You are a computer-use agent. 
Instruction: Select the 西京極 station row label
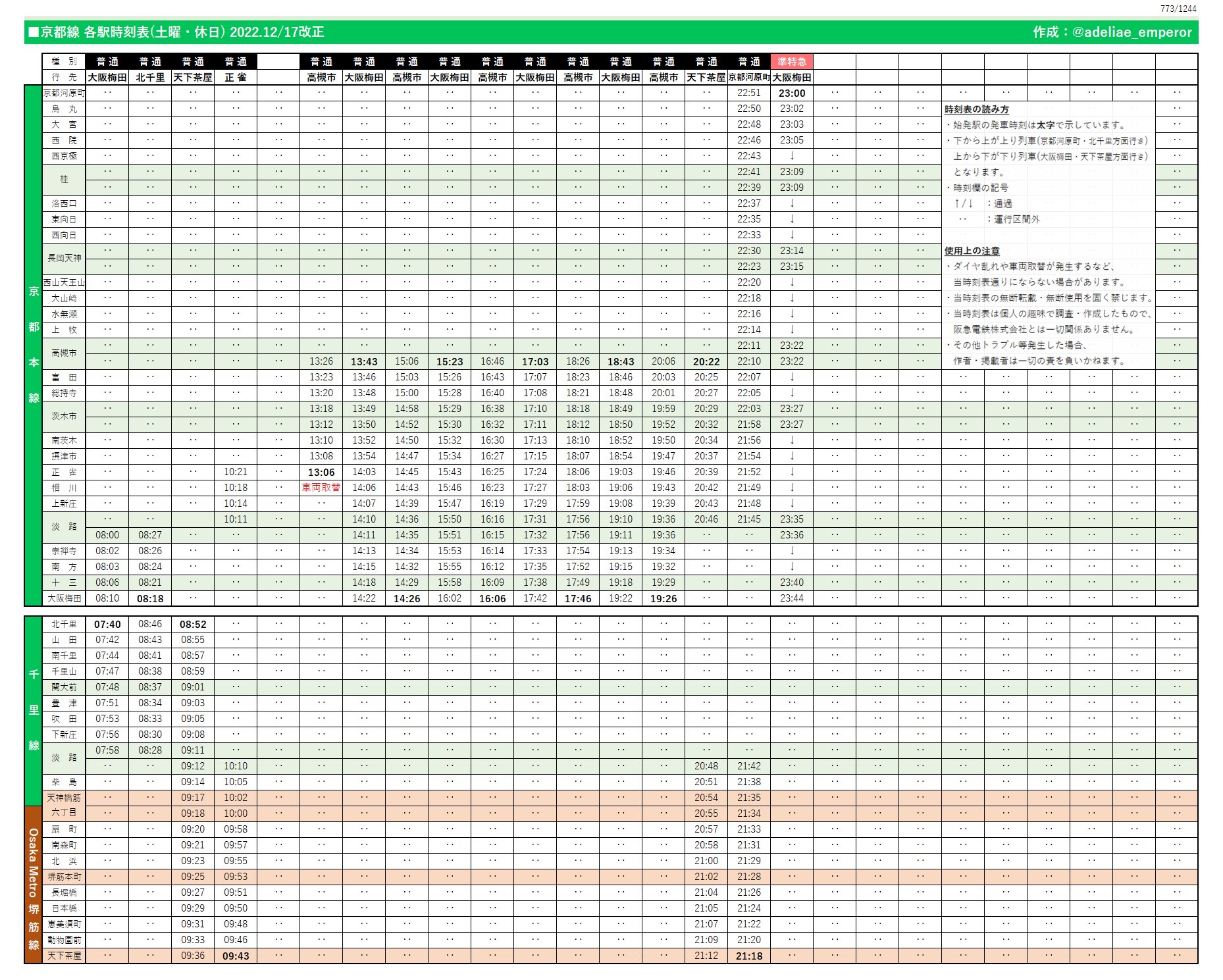[64, 156]
